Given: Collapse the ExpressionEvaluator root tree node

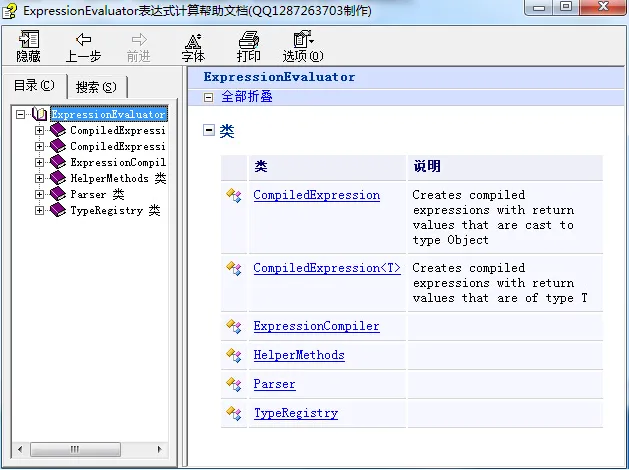Looking at the screenshot, I should [x=22, y=114].
